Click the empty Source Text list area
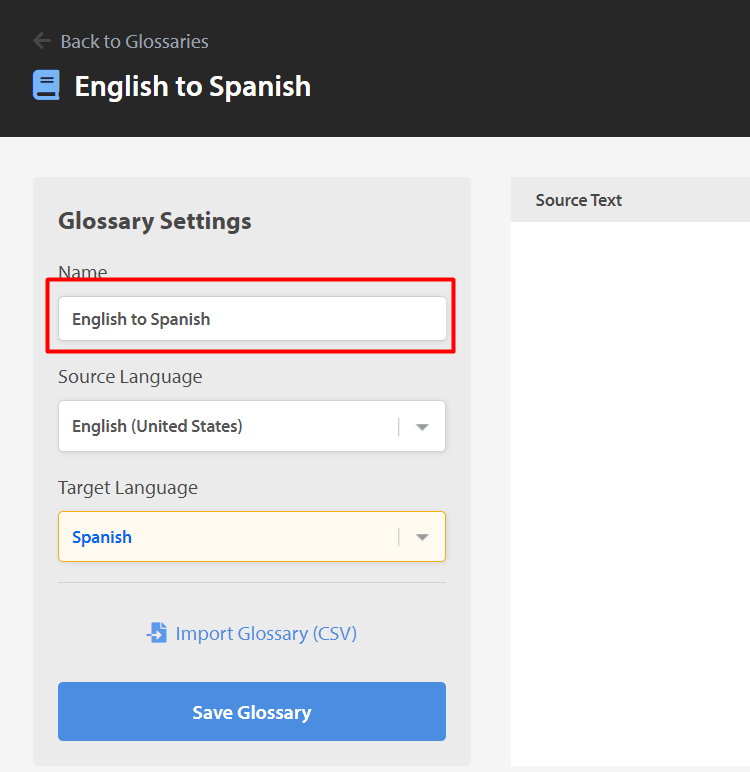This screenshot has width=750, height=772. point(630,492)
